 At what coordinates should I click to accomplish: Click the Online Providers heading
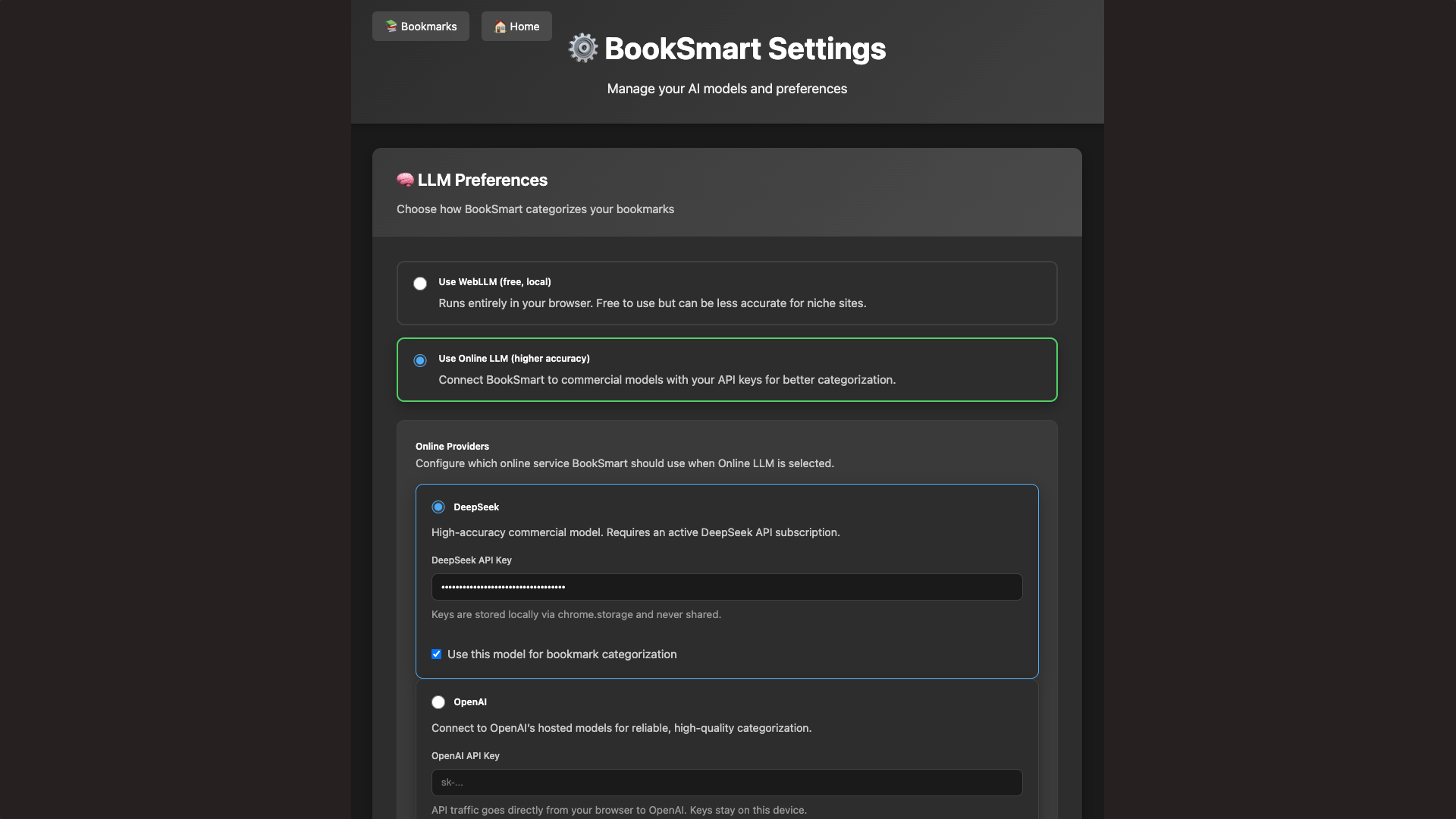pos(452,447)
